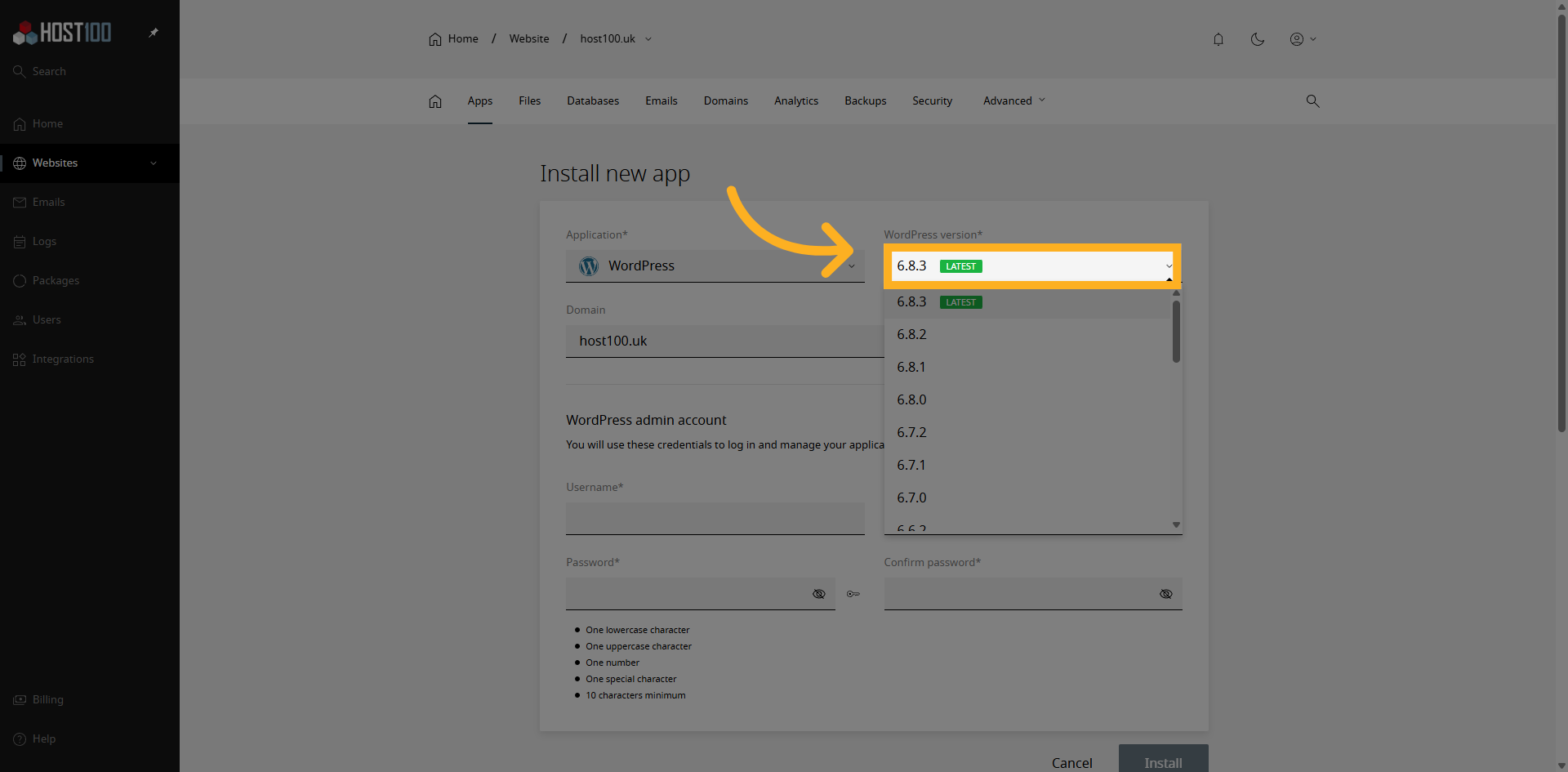Switch to the Security tab
The height and width of the screenshot is (772, 1568).
933,100
